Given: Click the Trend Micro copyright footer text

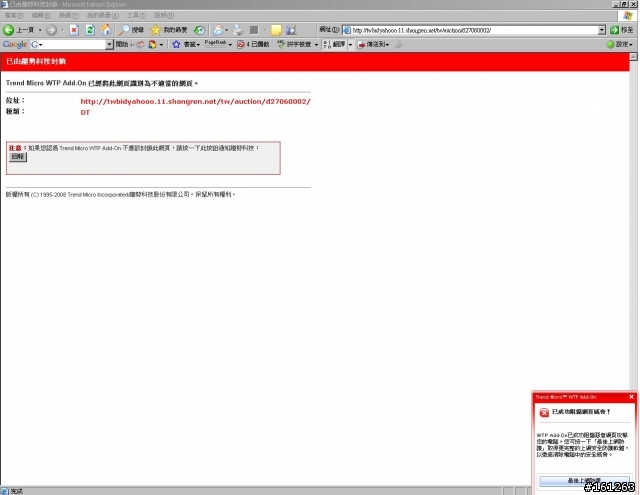Looking at the screenshot, I should click(x=120, y=195).
